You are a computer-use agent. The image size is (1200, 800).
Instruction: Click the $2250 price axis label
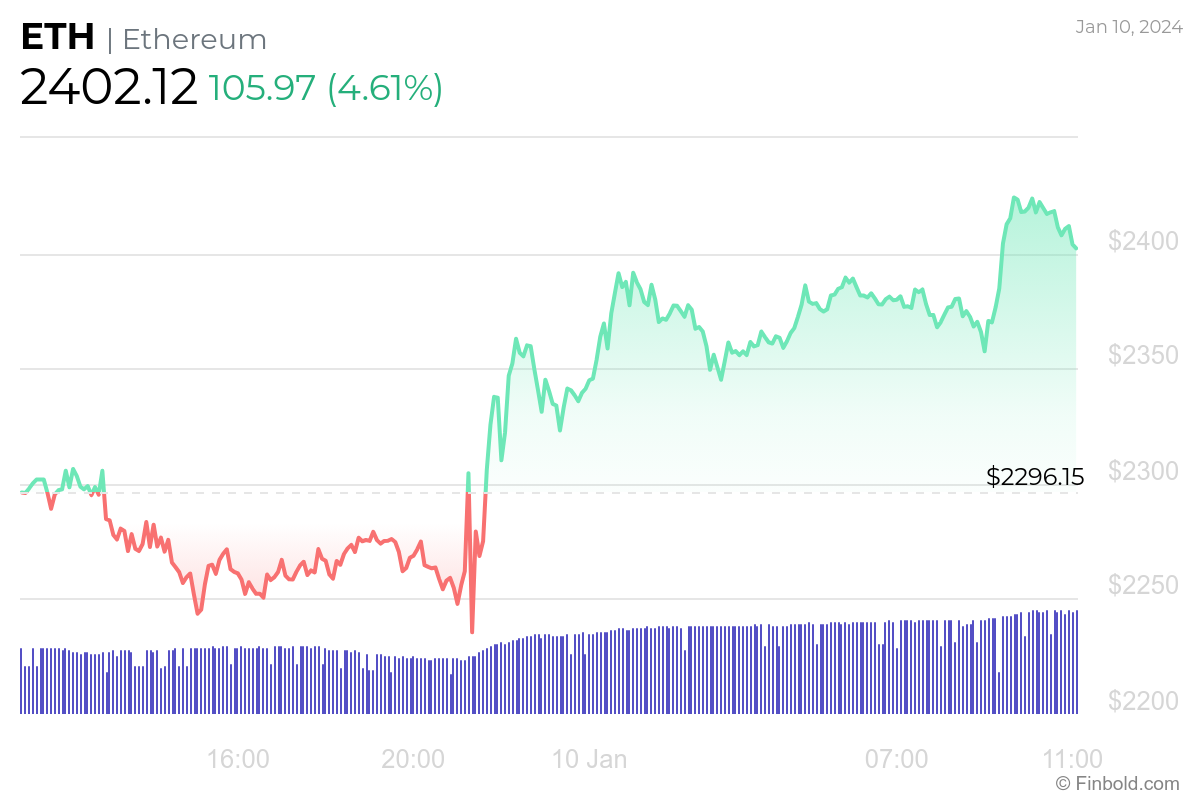[1142, 586]
